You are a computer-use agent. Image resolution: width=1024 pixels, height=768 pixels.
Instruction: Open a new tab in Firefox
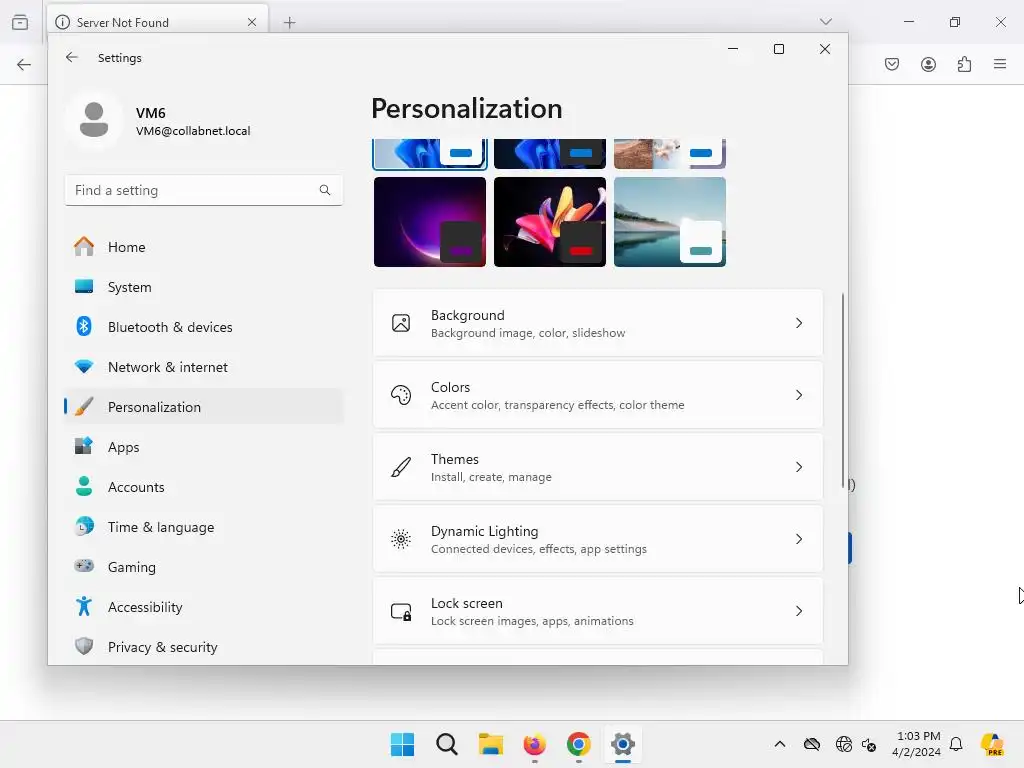pyautogui.click(x=290, y=23)
